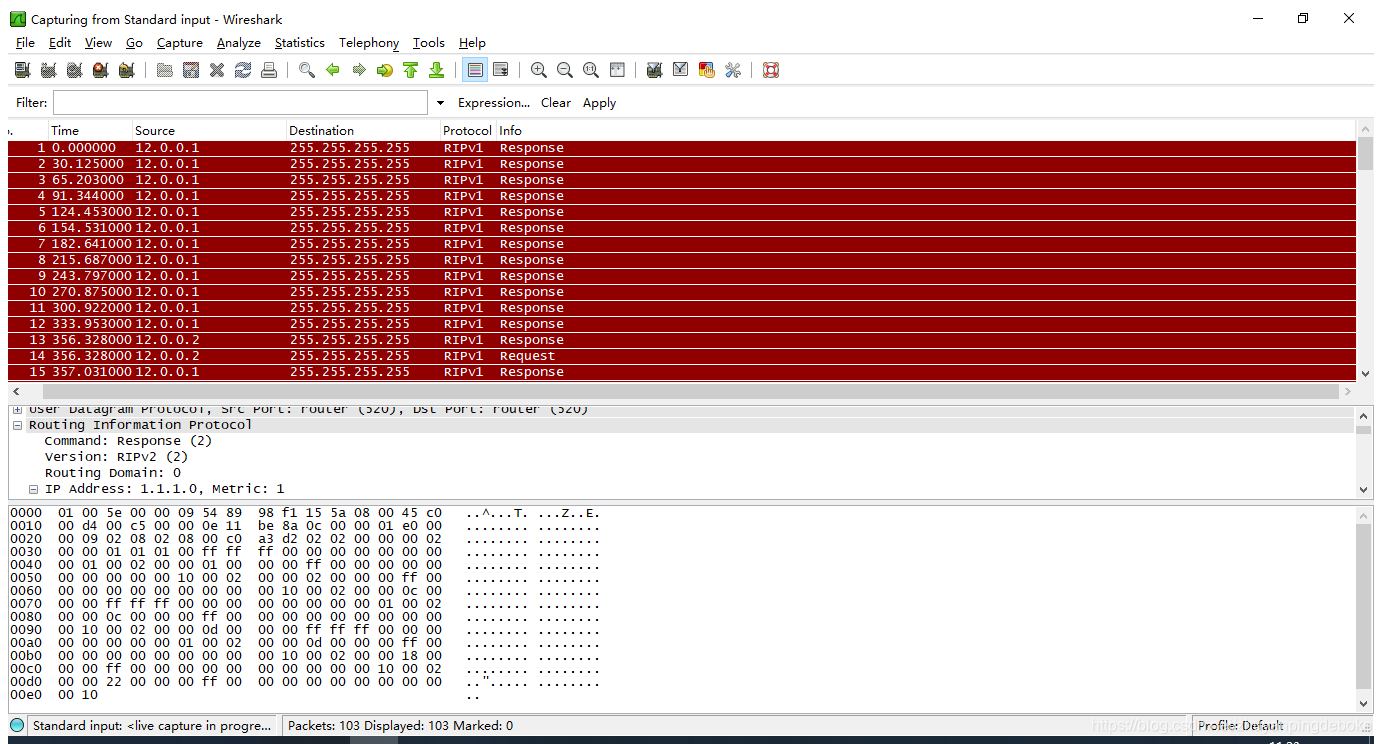Collapse the IP Address 1.1.1.0 entry

point(34,489)
